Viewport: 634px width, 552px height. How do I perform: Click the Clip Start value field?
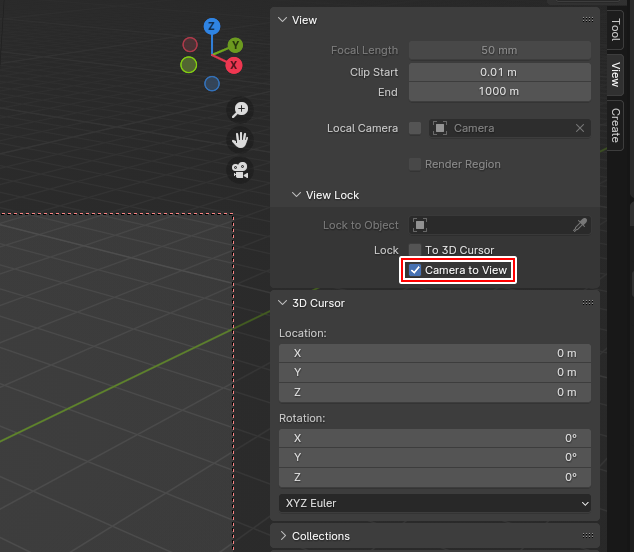click(x=499, y=72)
